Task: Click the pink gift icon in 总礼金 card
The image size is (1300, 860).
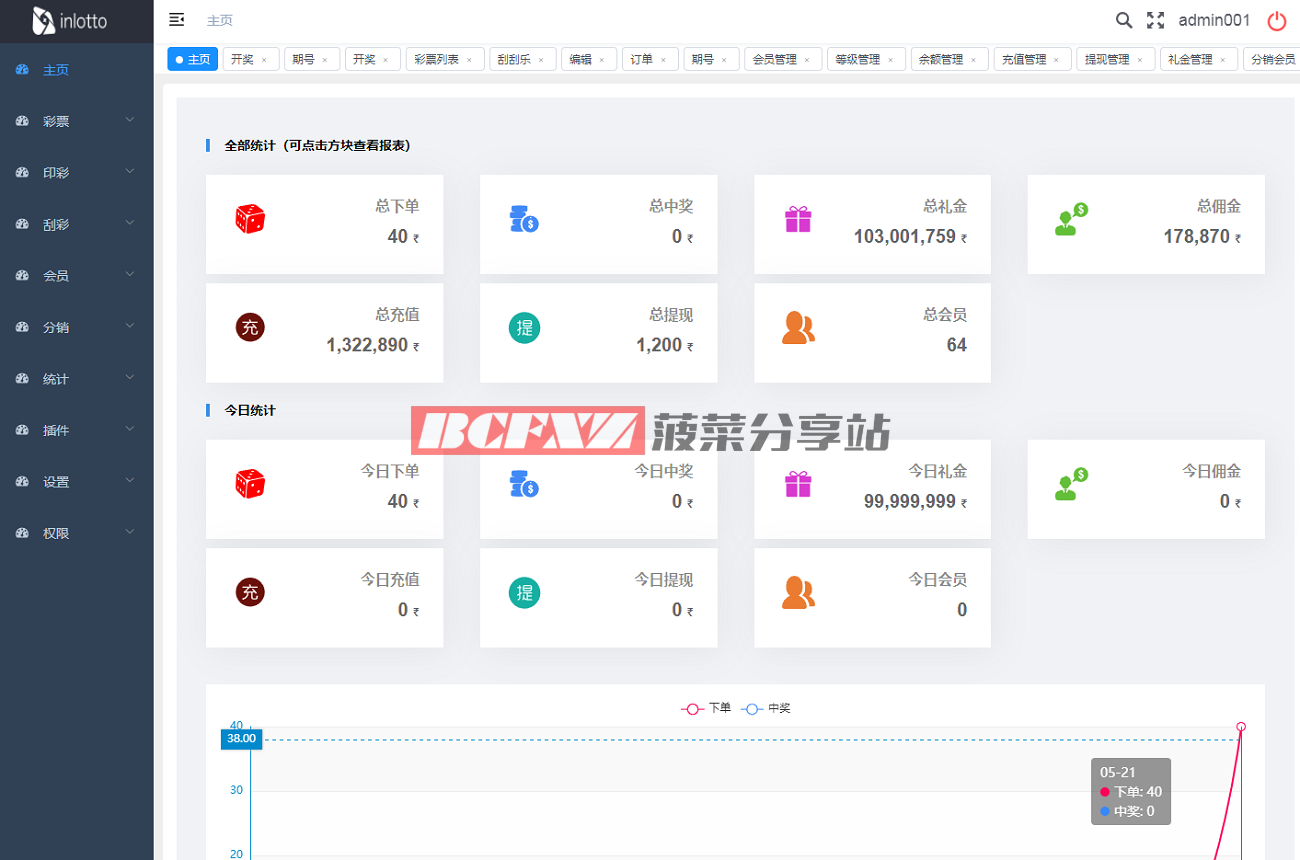Action: coord(798,219)
